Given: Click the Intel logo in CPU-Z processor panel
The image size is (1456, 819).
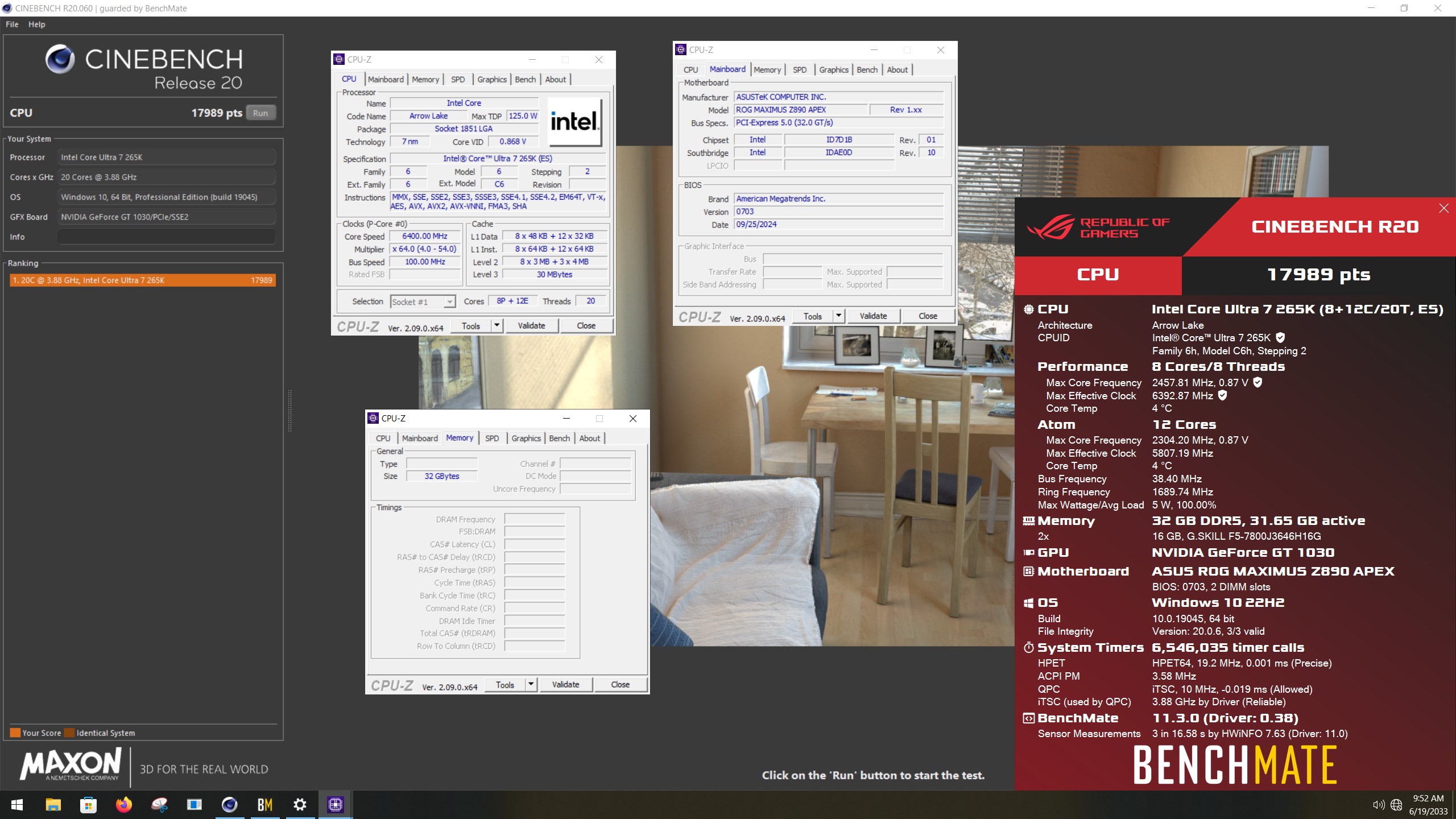Looking at the screenshot, I should pyautogui.click(x=574, y=122).
